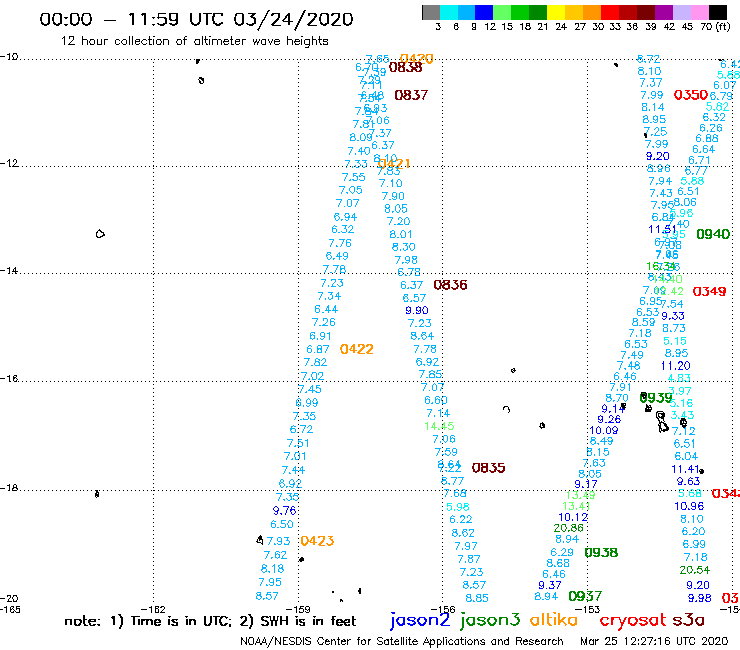Screen dimensions: 740x650
Task: Click the s3a time stamp '0836'
Action: [x=450, y=285]
